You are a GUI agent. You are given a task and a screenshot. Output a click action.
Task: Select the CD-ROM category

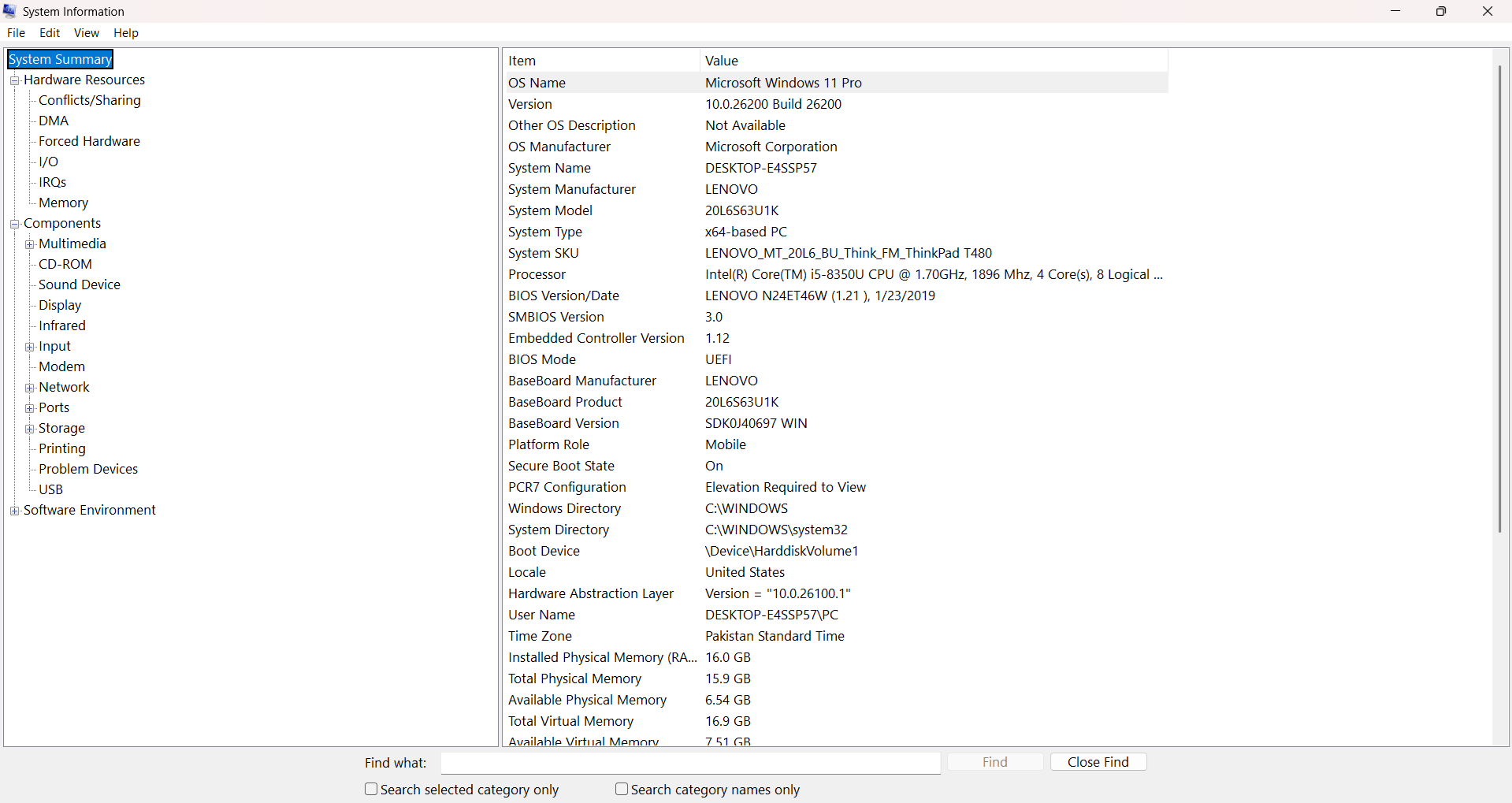tap(65, 264)
